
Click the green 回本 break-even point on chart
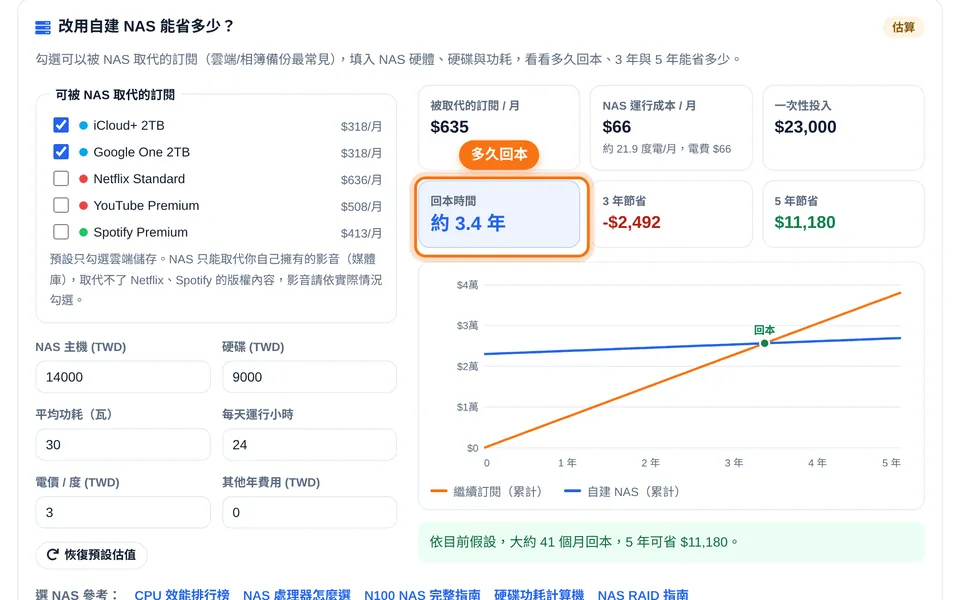(x=764, y=343)
